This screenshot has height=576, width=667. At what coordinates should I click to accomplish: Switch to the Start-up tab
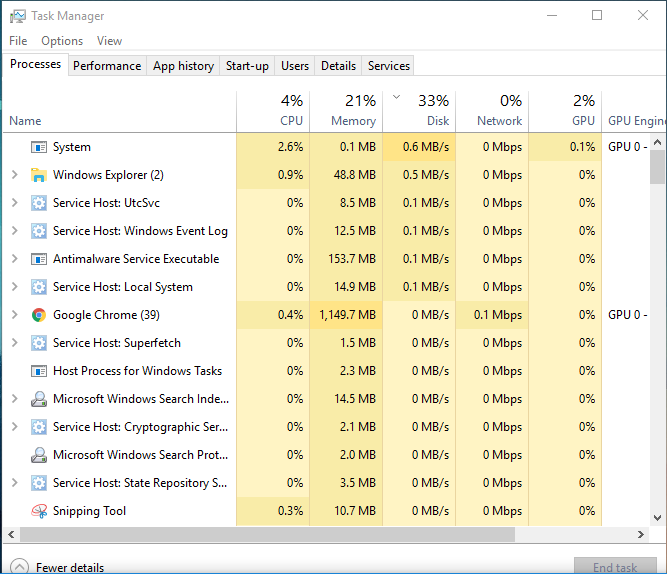pos(247,66)
